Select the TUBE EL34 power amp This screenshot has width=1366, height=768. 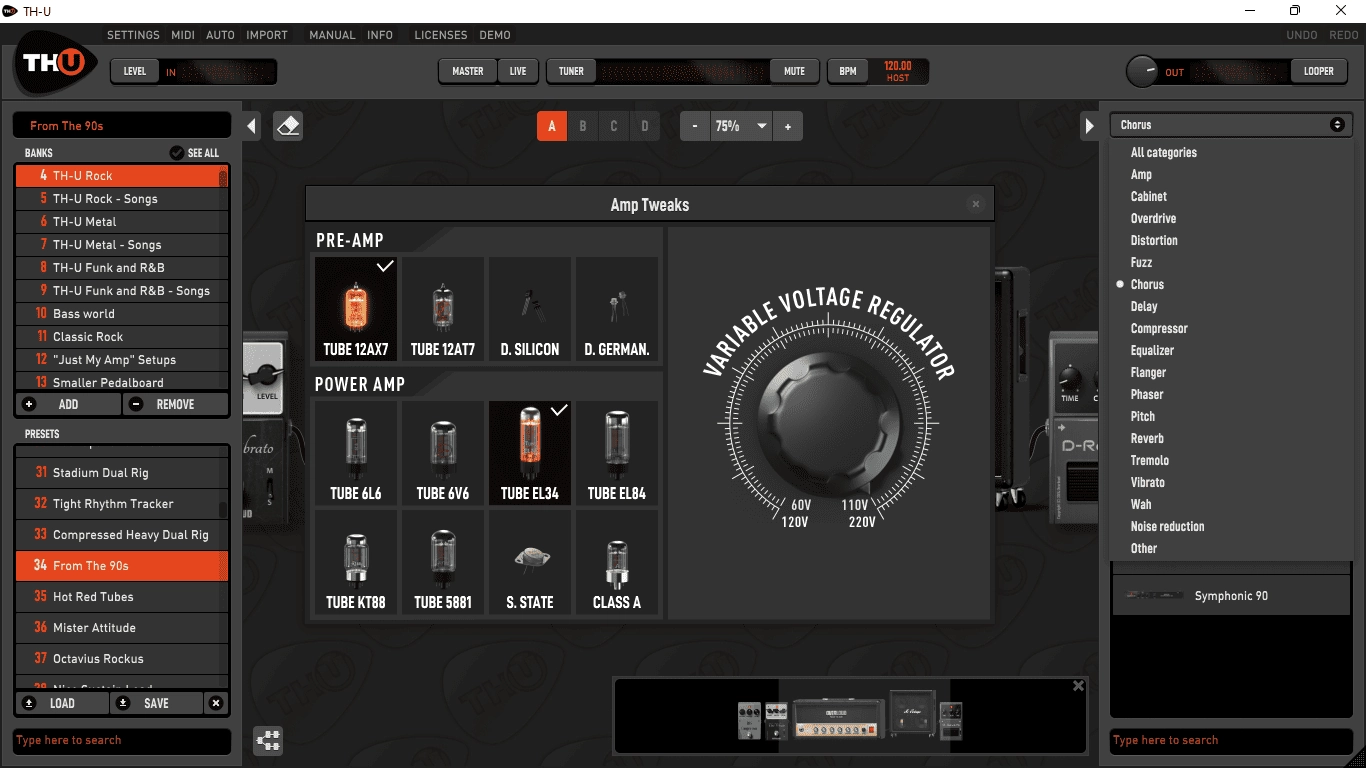pos(530,453)
